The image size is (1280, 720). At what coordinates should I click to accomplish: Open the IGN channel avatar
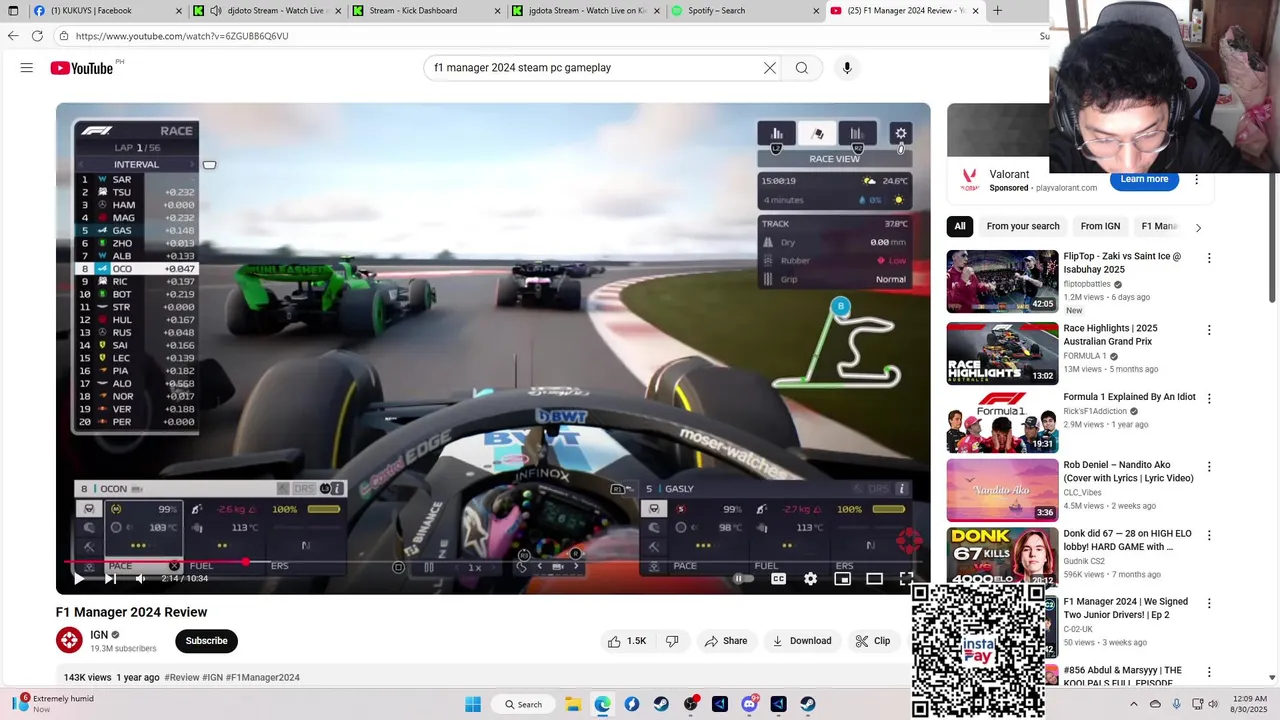click(69, 640)
